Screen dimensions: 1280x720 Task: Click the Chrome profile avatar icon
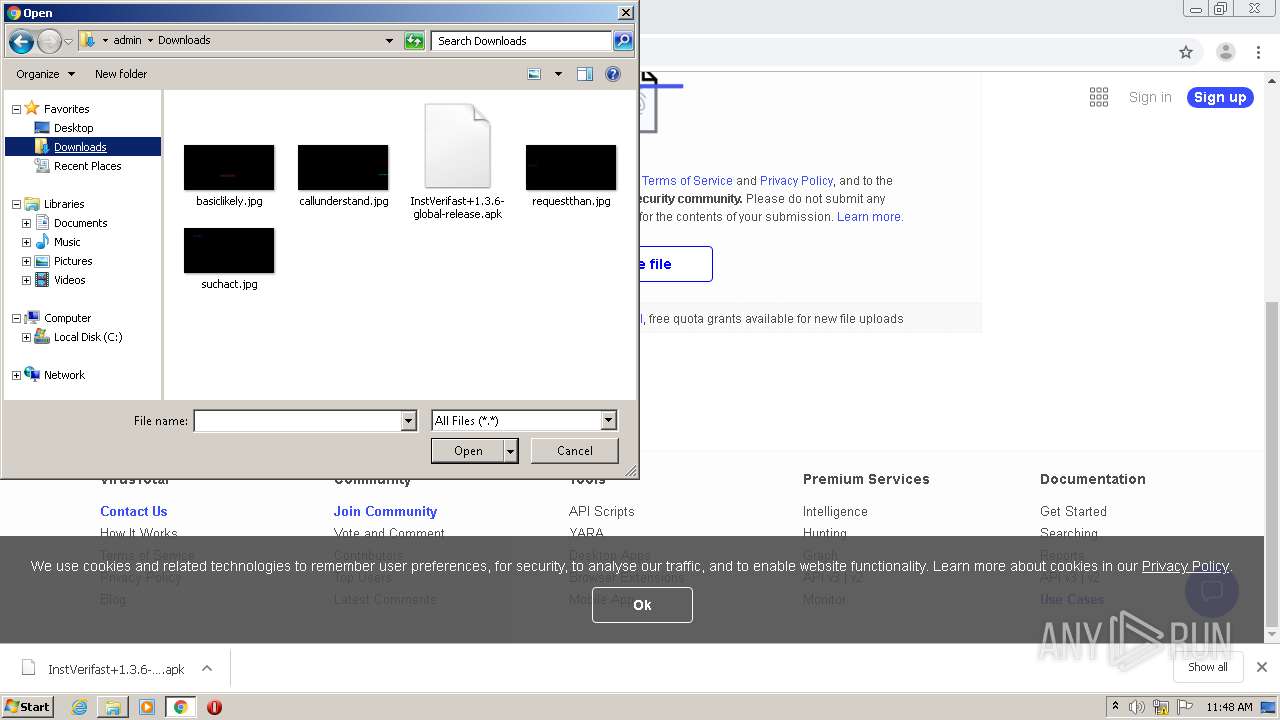1225,52
